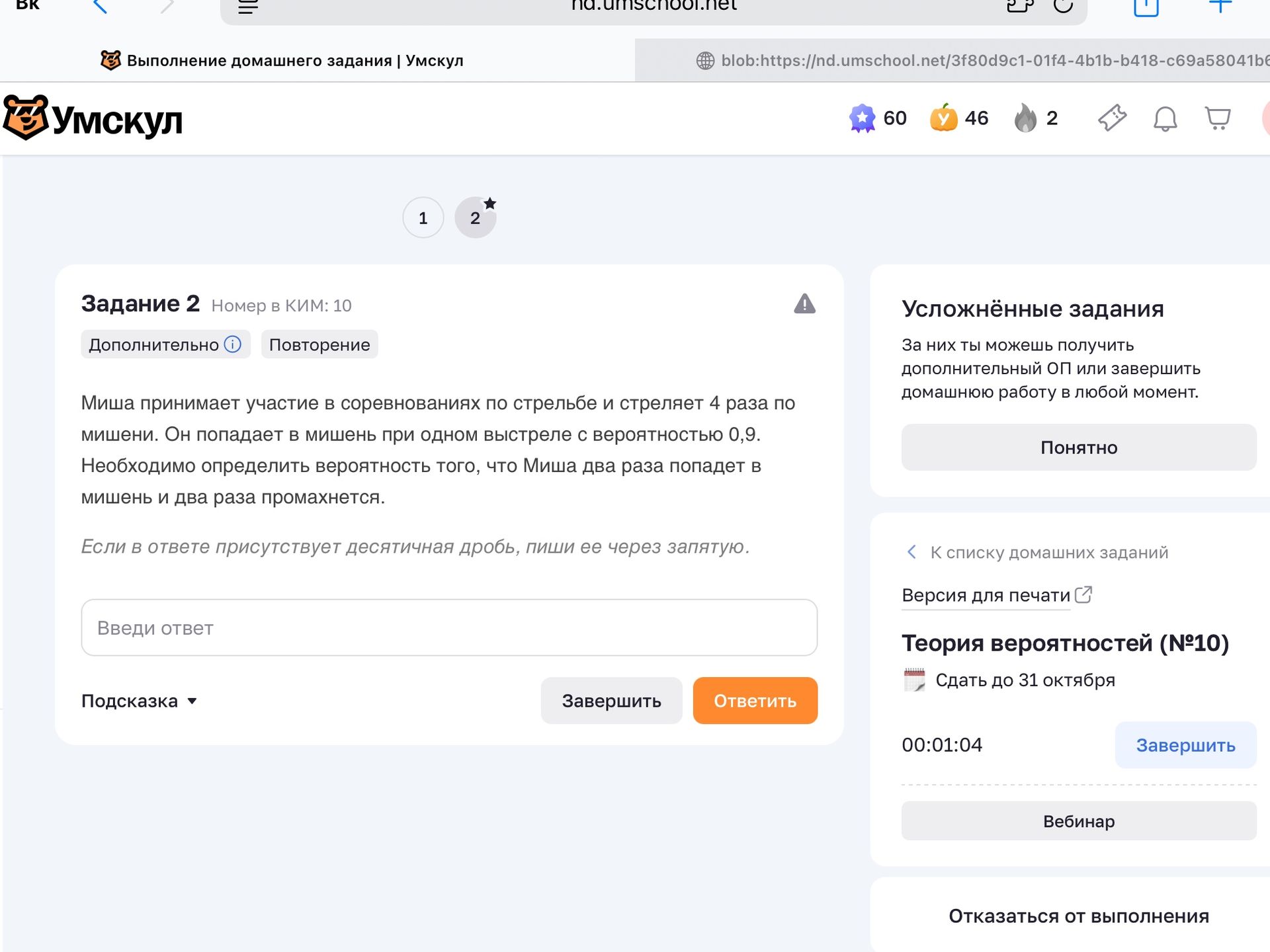Click Отказаться от выполнения
Screen dimensions: 1270x952
[x=1079, y=916]
